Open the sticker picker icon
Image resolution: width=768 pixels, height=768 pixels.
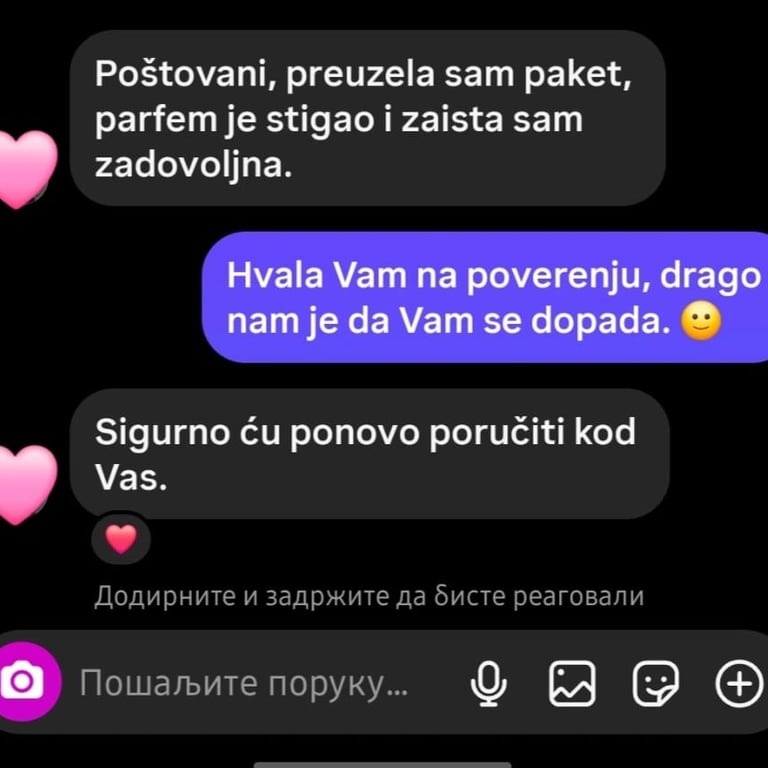(656, 683)
